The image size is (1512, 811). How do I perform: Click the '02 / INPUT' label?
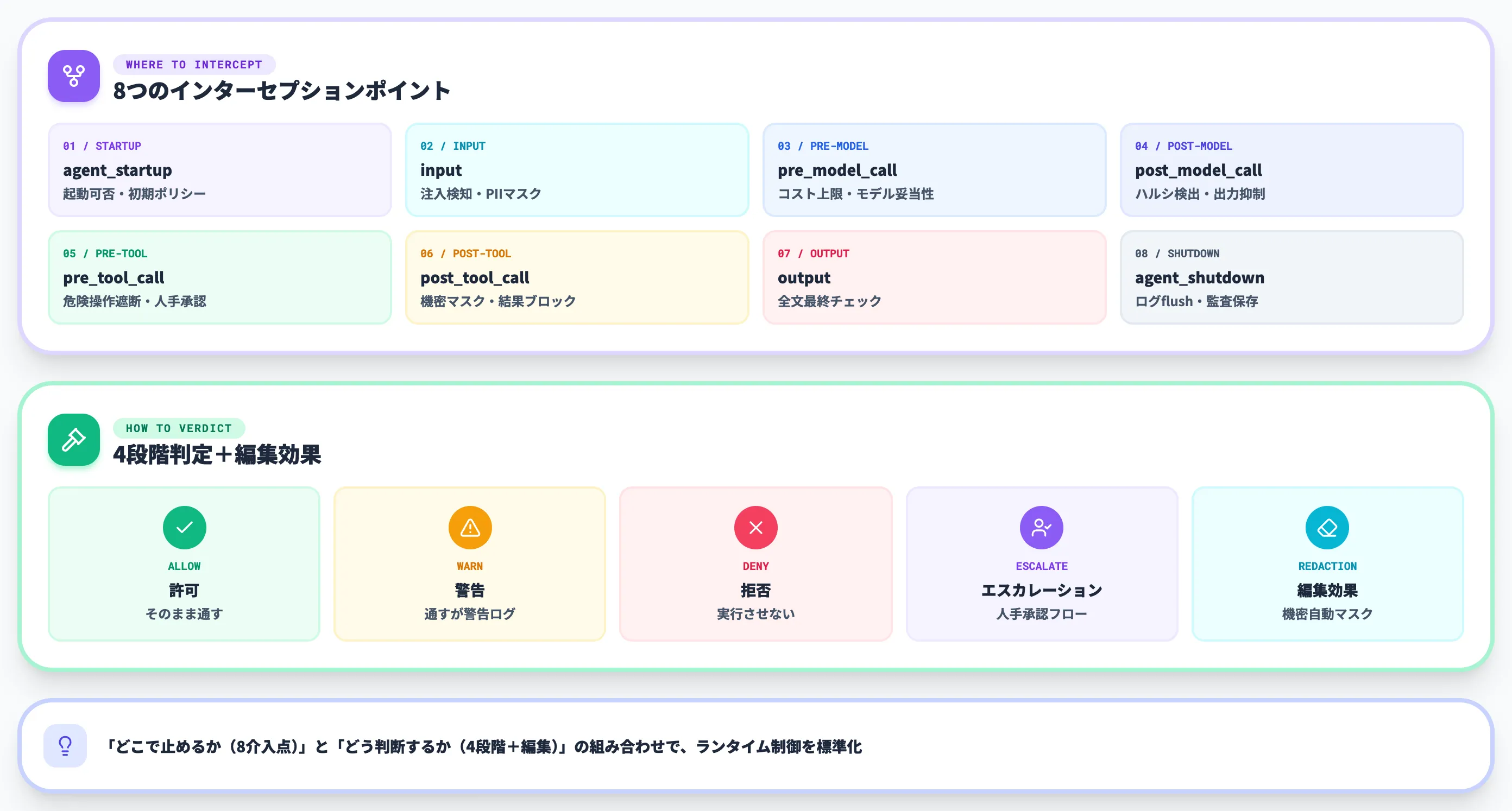452,146
